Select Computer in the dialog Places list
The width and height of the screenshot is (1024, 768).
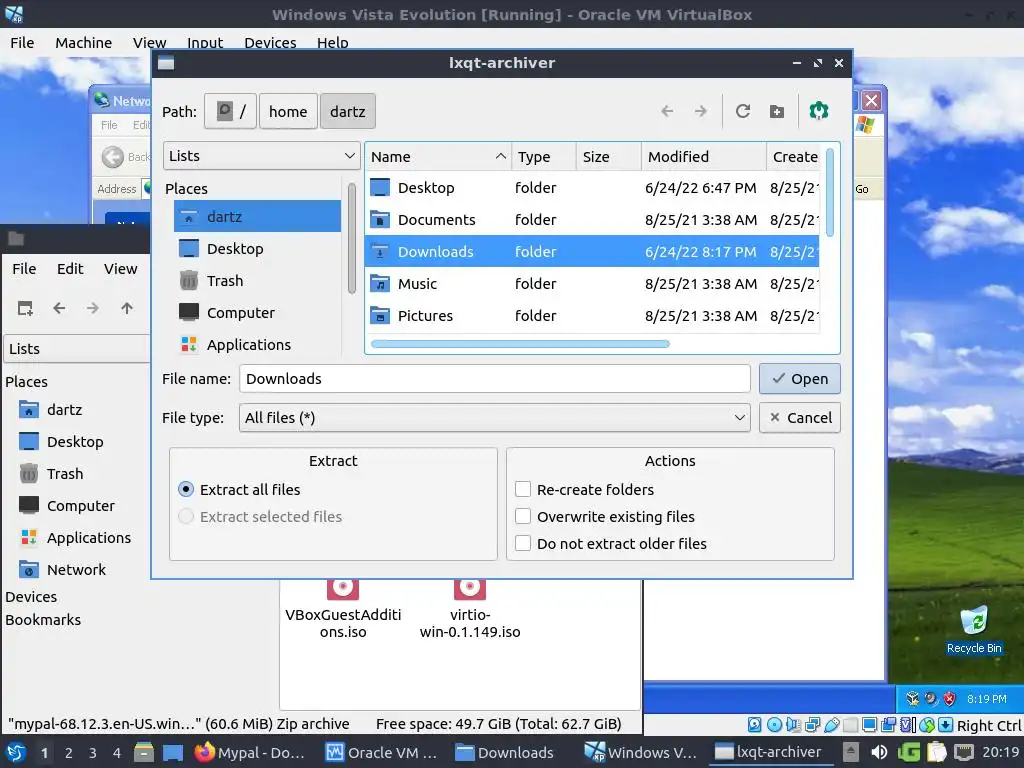(x=257, y=313)
